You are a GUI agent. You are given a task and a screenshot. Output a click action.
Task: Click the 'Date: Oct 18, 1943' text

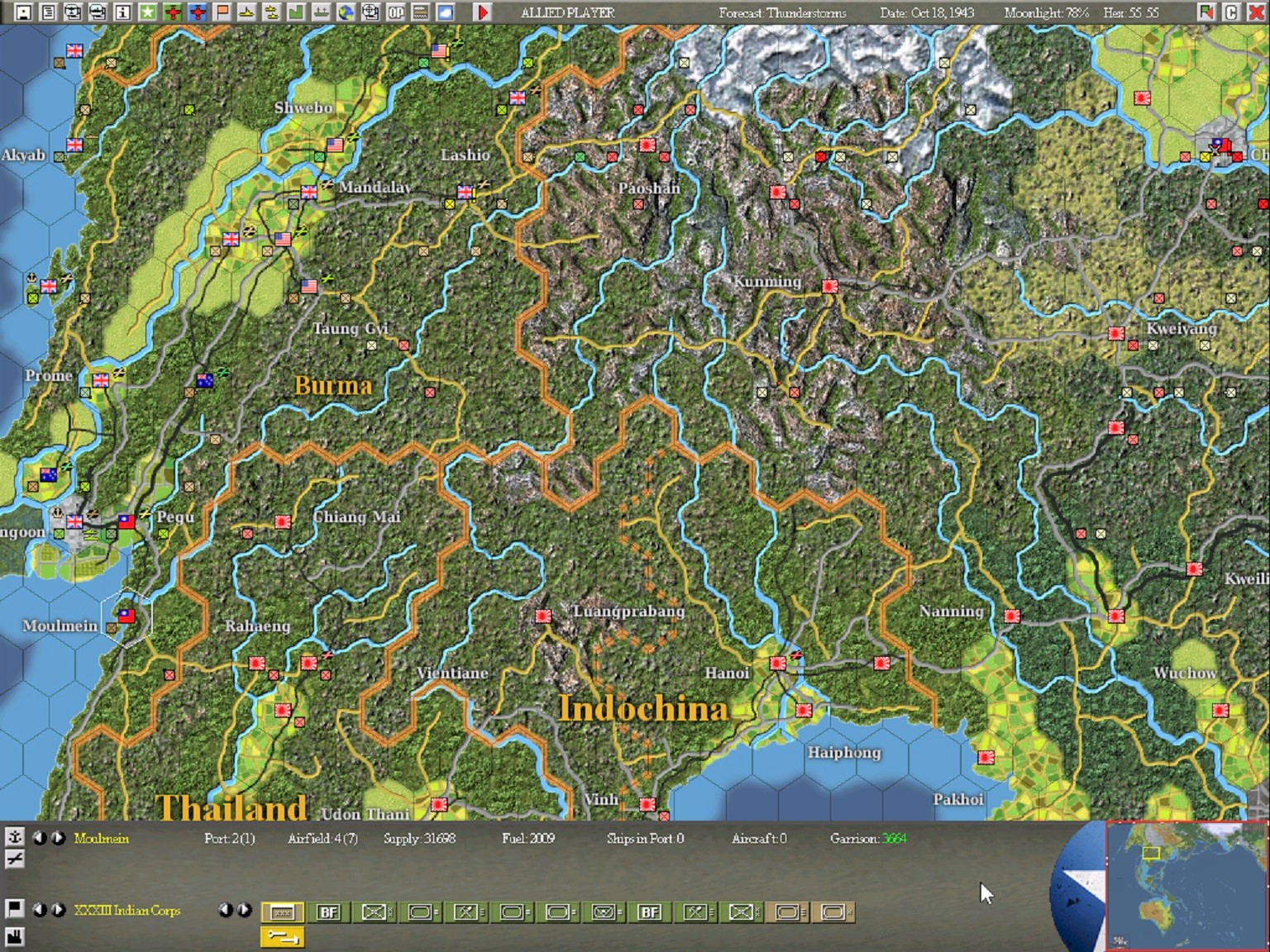[x=927, y=12]
